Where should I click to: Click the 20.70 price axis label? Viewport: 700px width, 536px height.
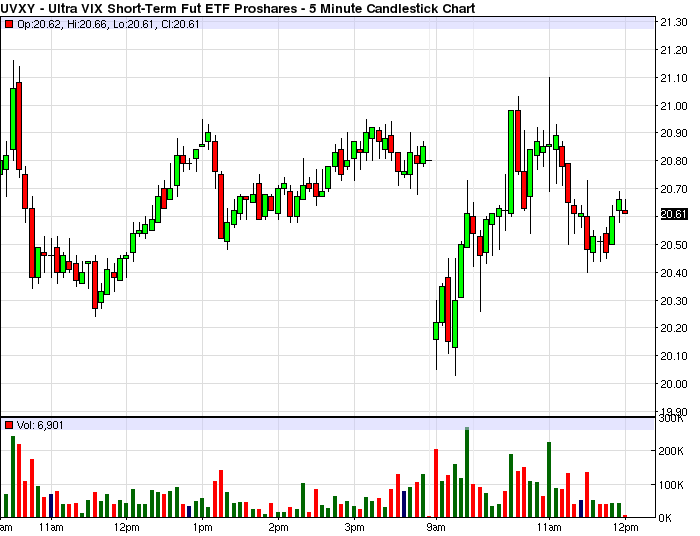[x=674, y=189]
